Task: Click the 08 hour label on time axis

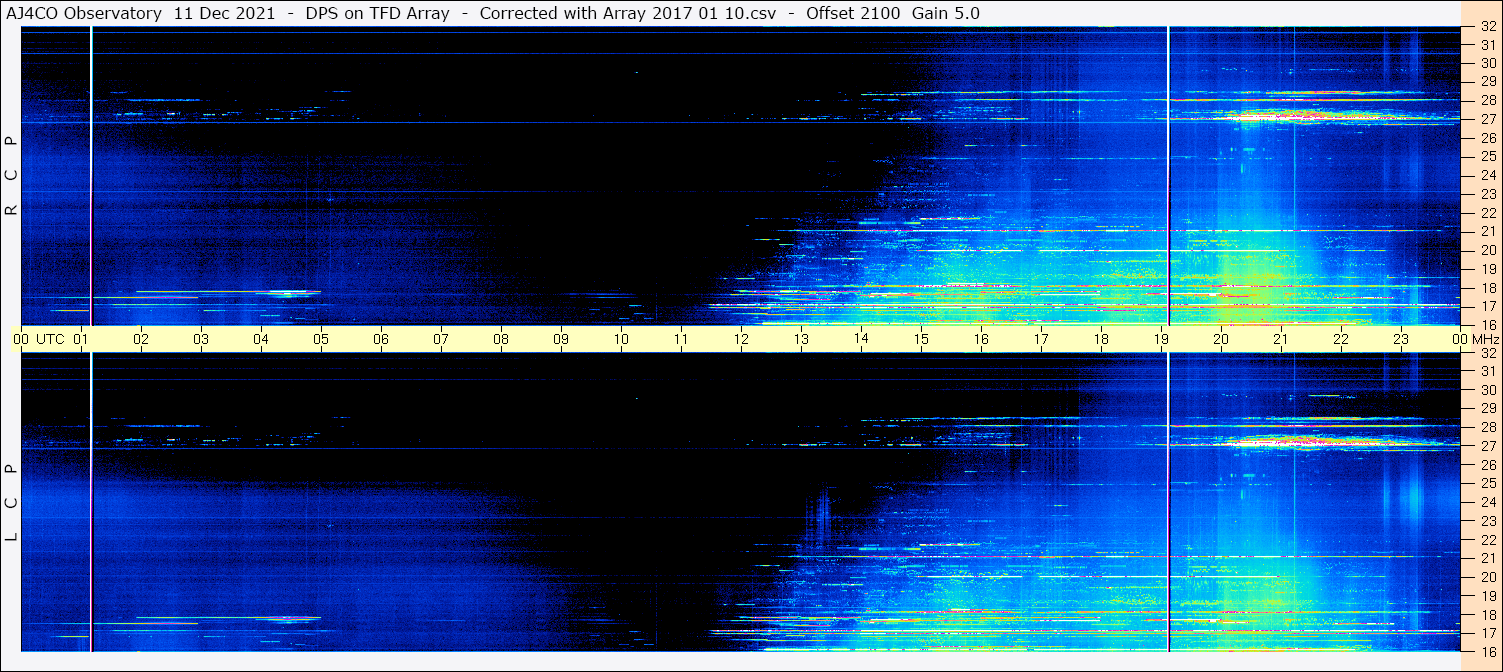Action: coord(501,339)
